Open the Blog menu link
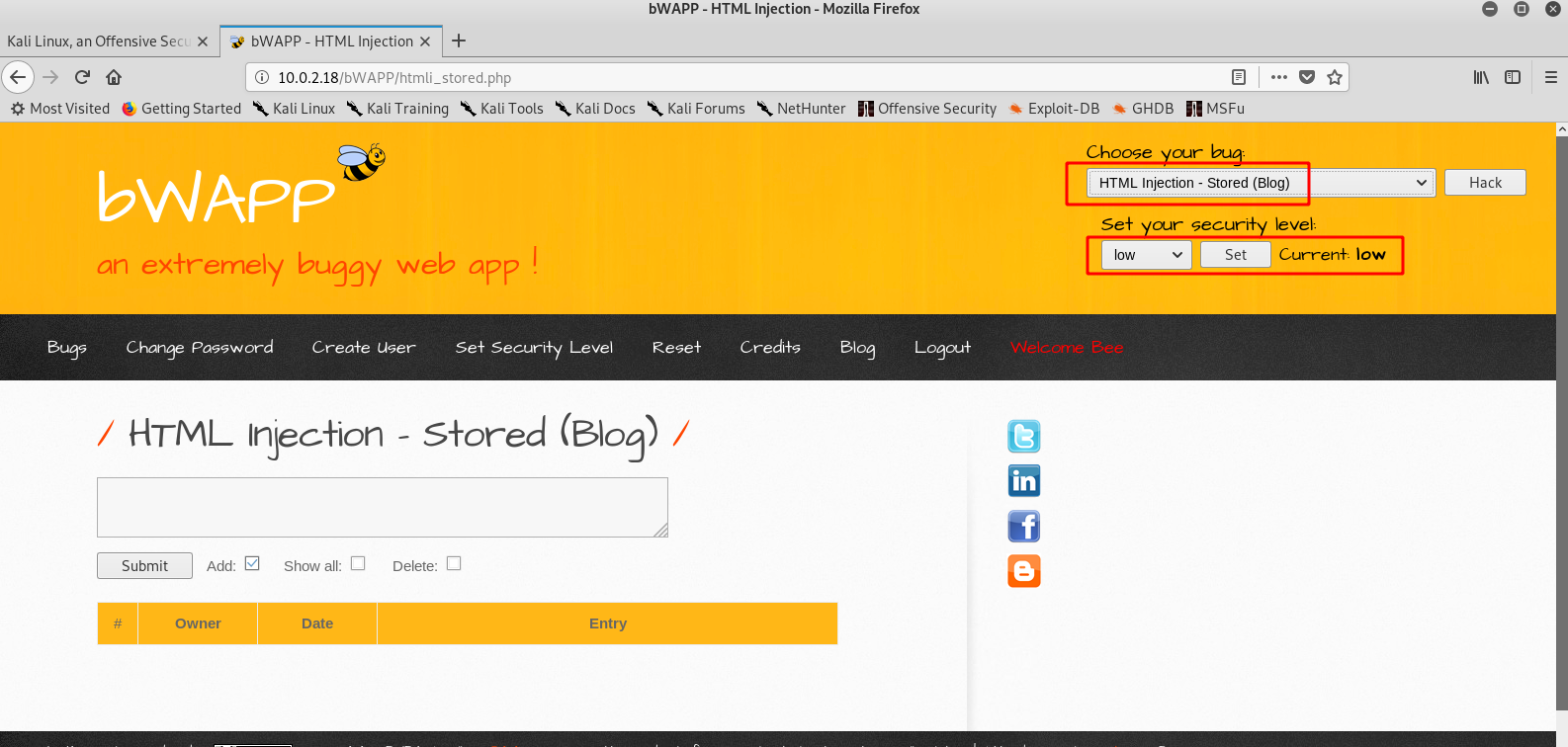Viewport: 1568px width, 747px height. point(857,348)
